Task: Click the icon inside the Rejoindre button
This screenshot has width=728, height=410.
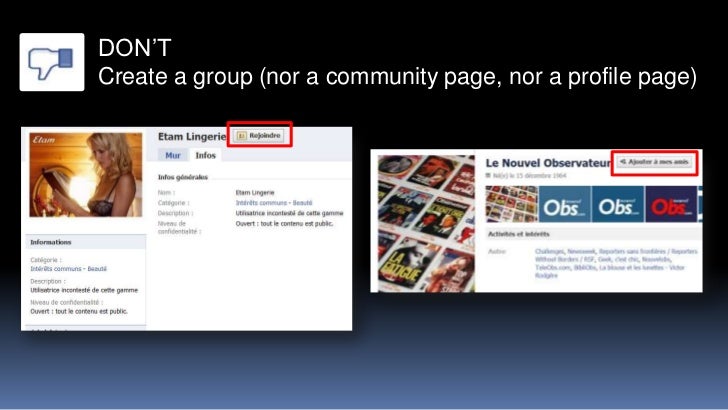Action: [x=241, y=136]
